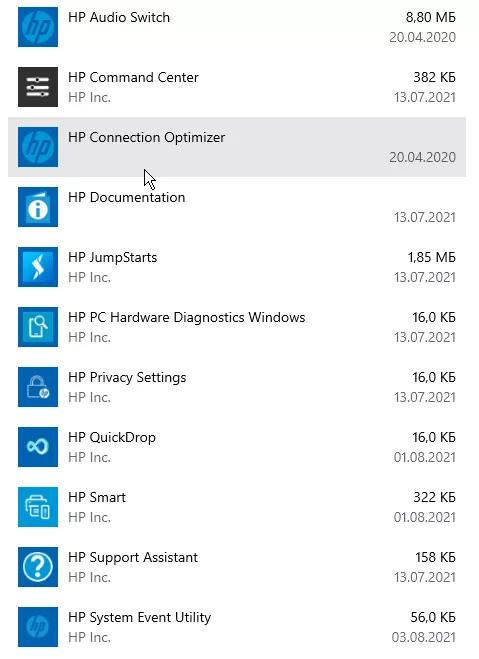Open the HP Documentation list entry
479x659 pixels.
coord(237,207)
